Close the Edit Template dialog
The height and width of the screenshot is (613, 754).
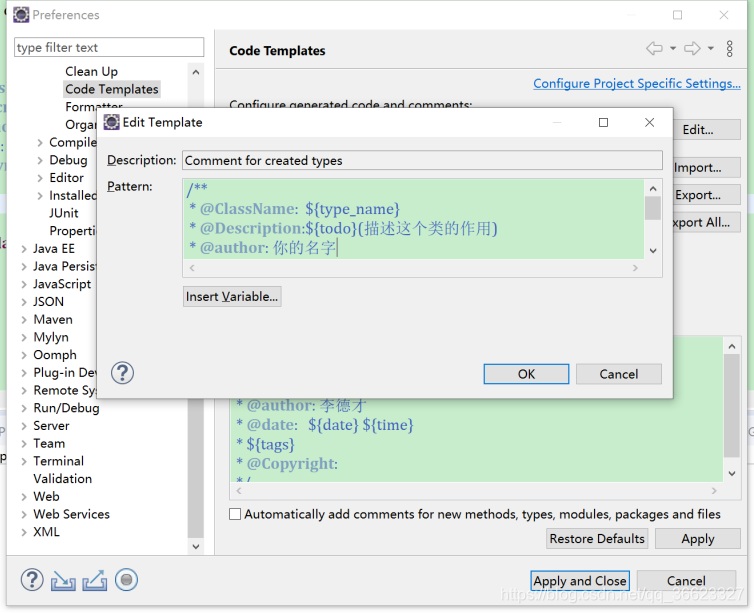(649, 123)
